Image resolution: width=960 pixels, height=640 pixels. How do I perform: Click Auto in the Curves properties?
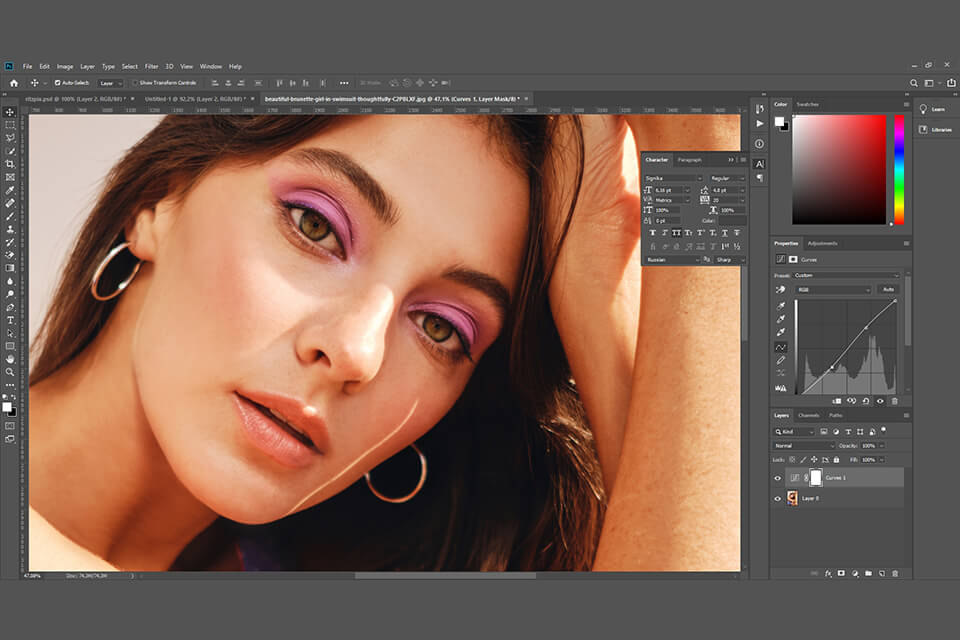point(889,289)
